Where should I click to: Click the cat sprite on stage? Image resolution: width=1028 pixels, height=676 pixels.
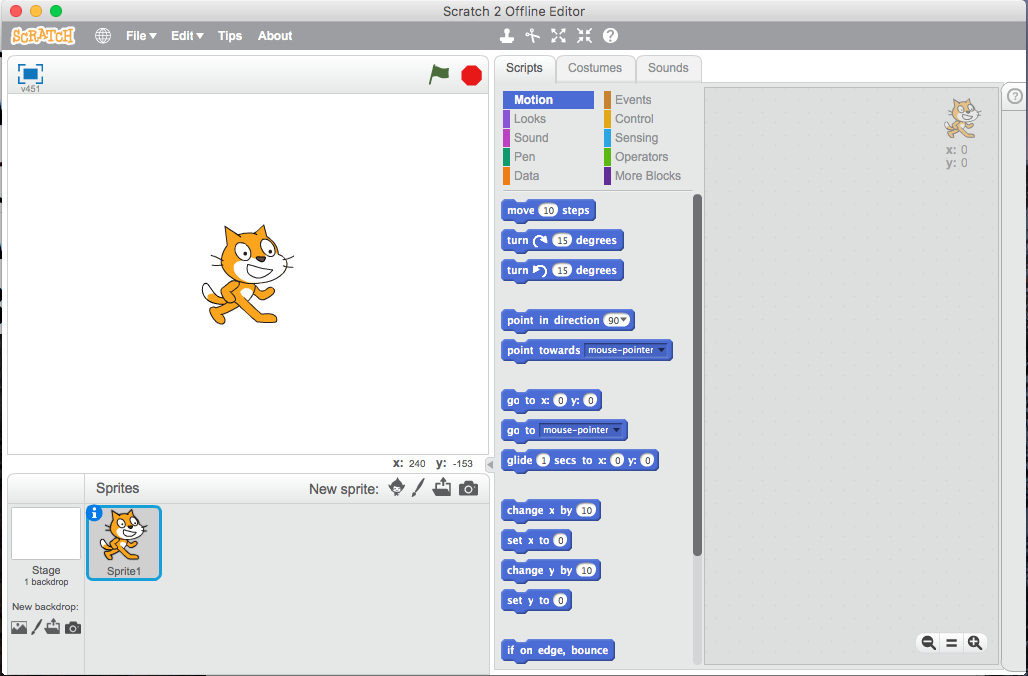coord(247,274)
